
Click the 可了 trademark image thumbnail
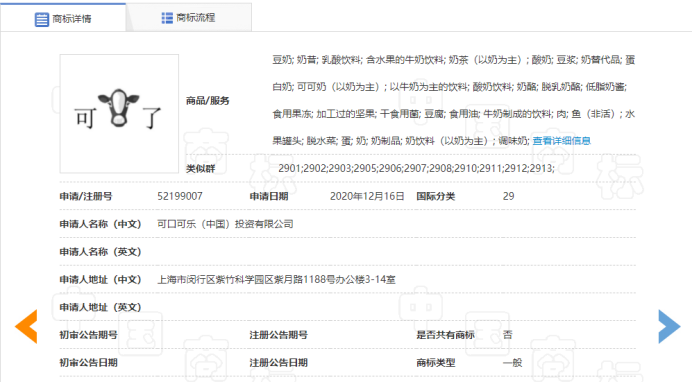(119, 114)
